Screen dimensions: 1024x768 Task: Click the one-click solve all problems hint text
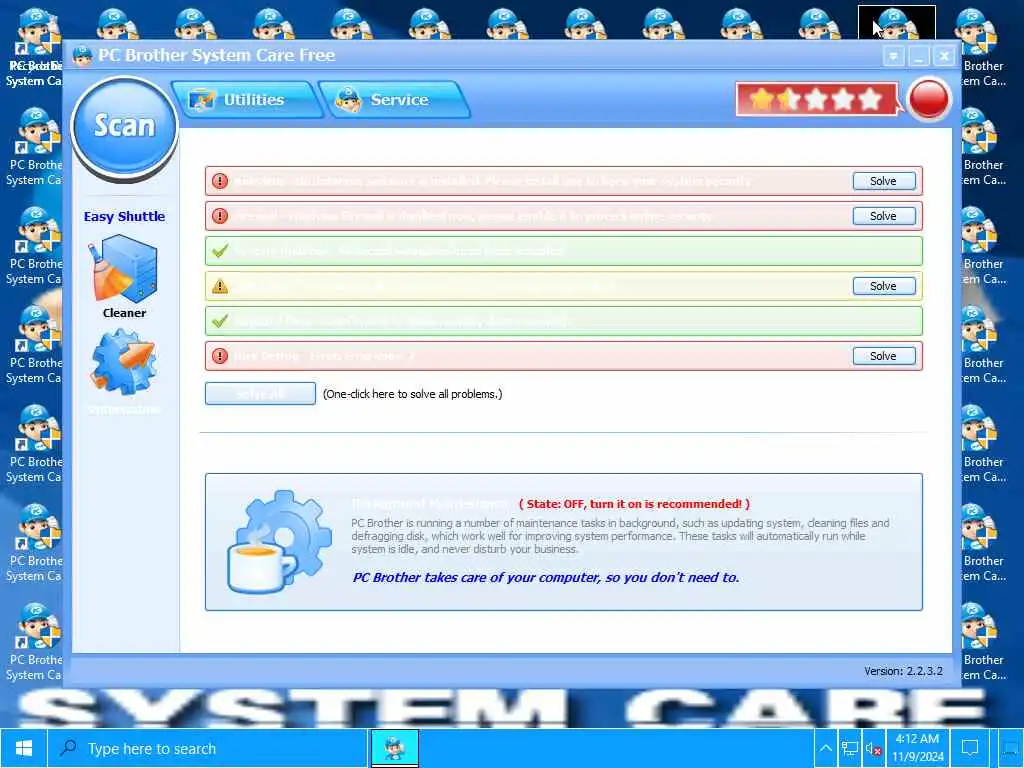click(413, 394)
